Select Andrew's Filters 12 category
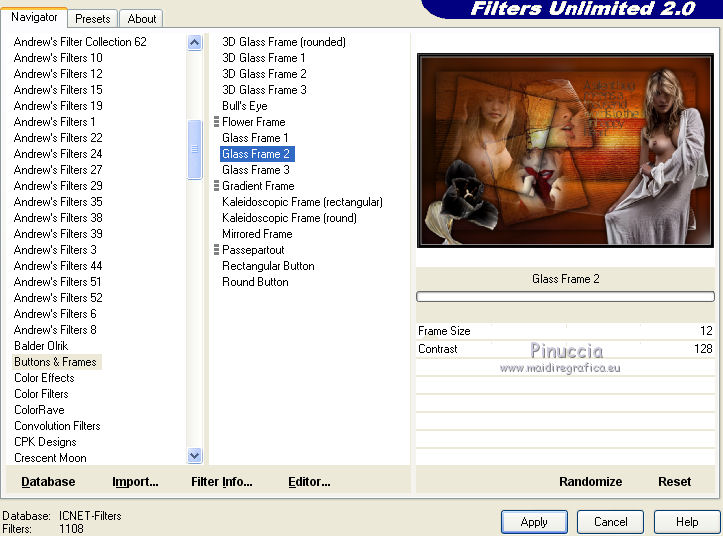Screen dimensions: 723x536 coord(58,74)
